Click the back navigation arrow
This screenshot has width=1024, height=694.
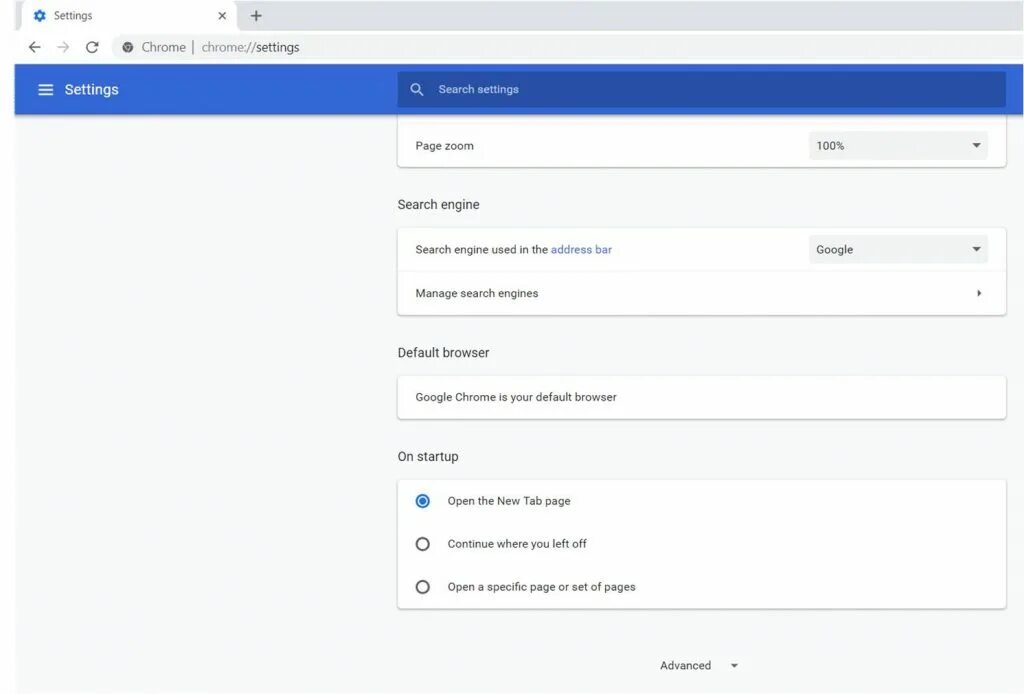(35, 47)
